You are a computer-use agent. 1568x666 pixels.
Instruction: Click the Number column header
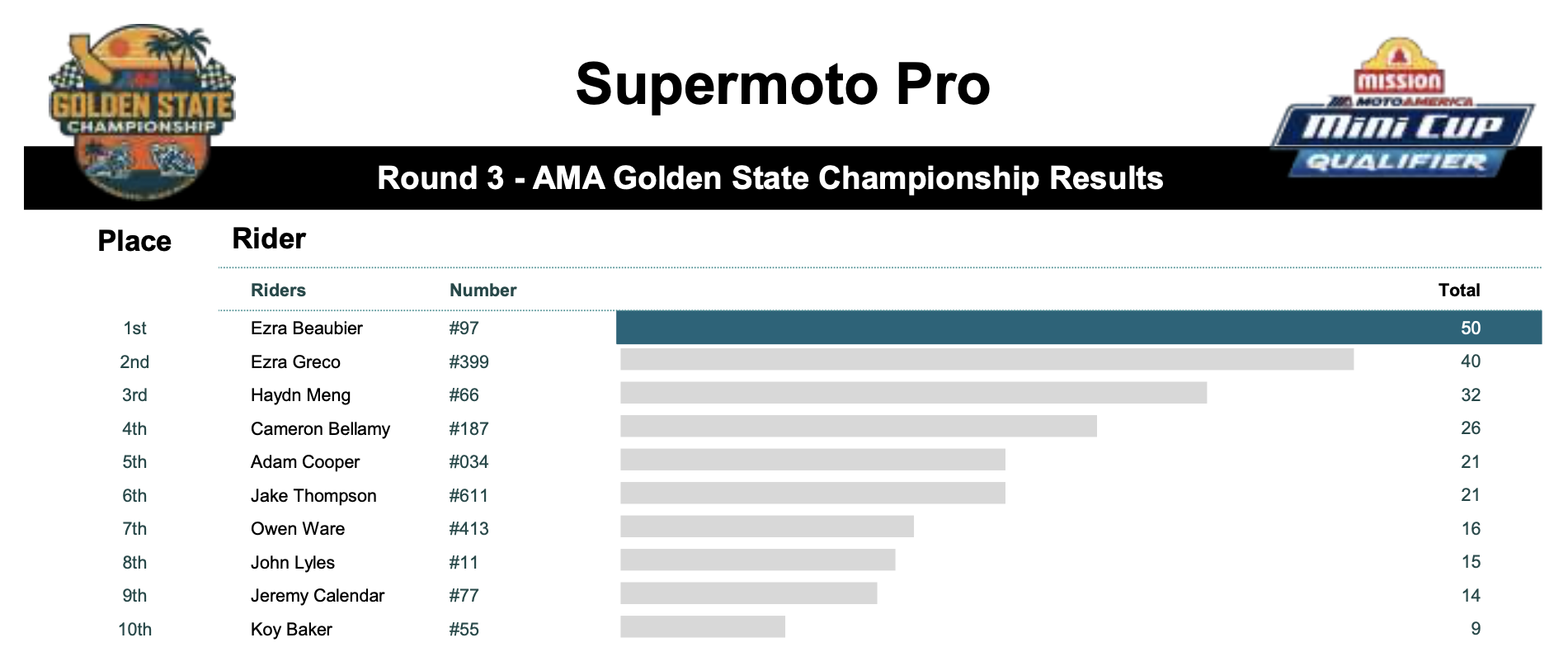coord(483,290)
